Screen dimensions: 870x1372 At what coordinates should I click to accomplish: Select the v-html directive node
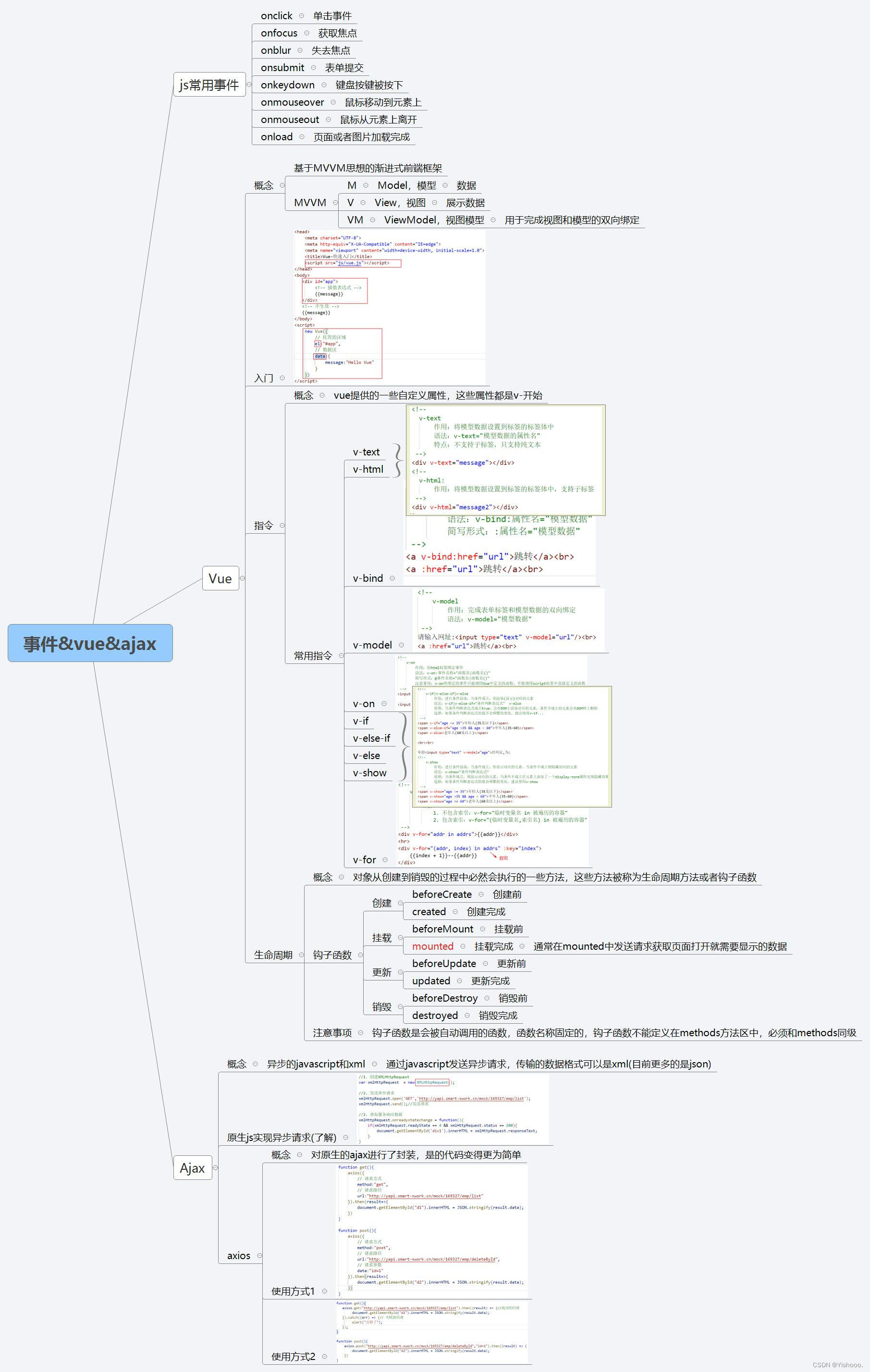point(368,469)
